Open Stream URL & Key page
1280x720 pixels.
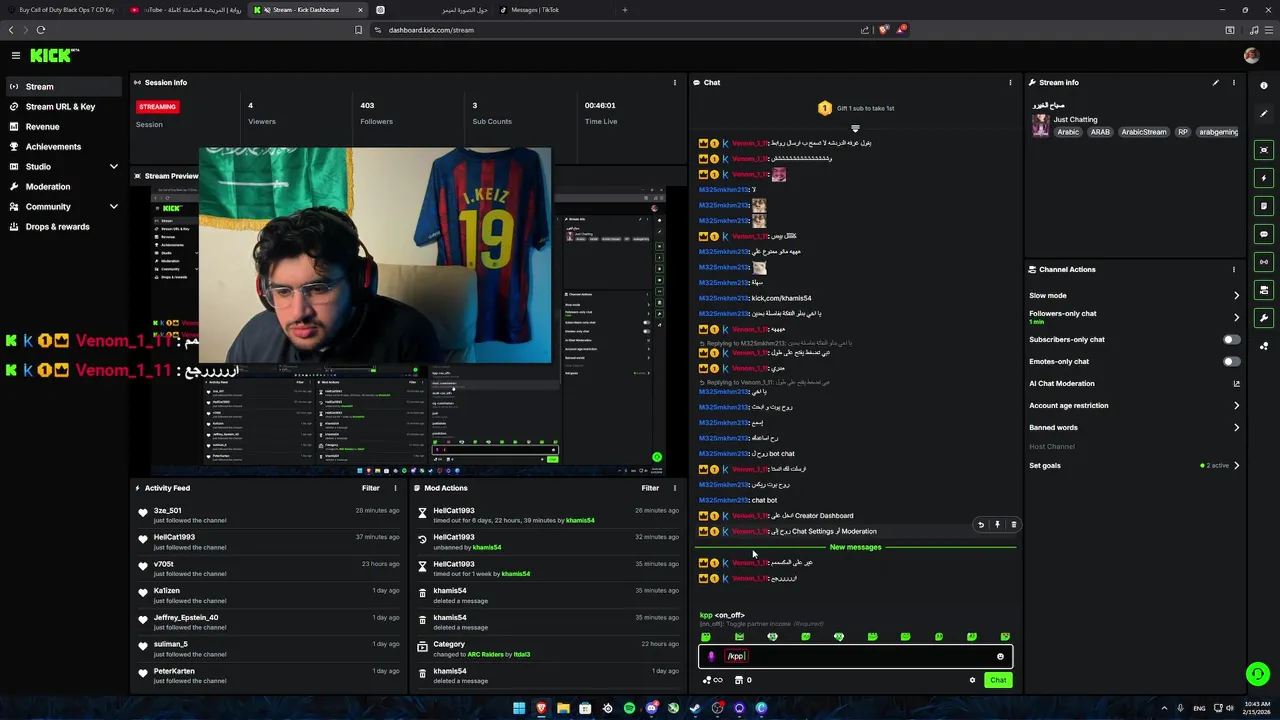coord(65,107)
